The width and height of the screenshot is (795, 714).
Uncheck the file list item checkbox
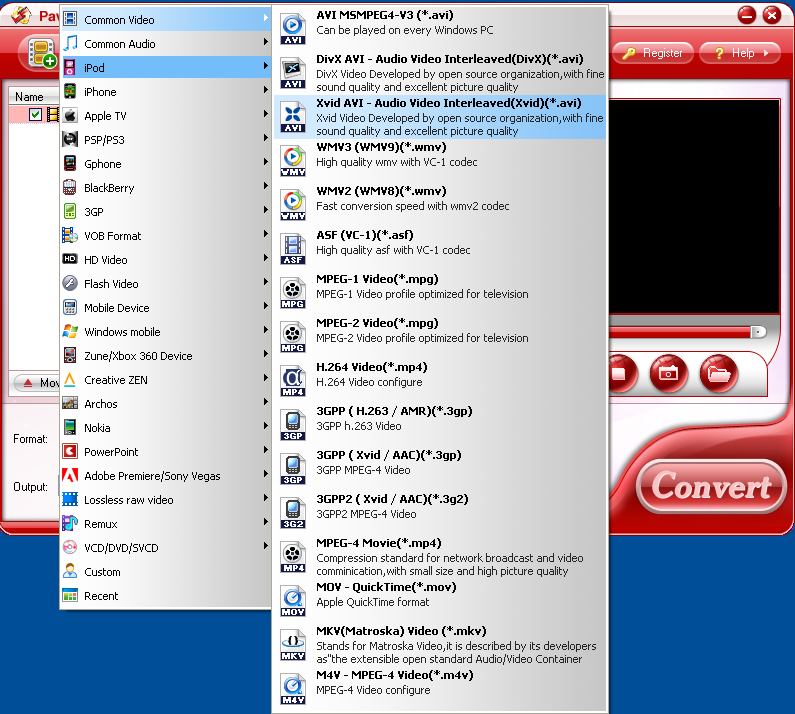[x=35, y=114]
